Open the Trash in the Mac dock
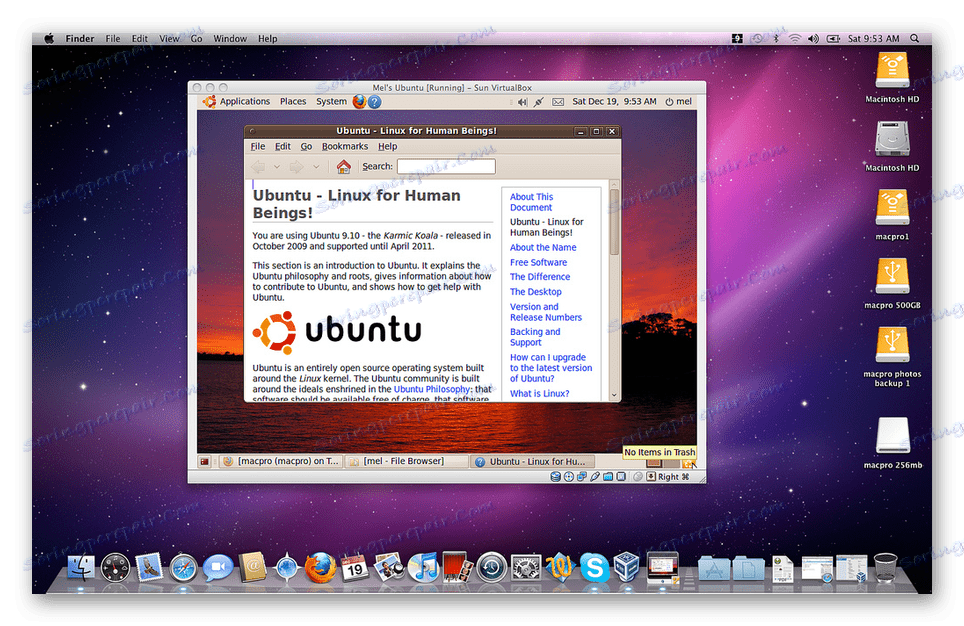Viewport: 964px width, 626px height. (885, 568)
